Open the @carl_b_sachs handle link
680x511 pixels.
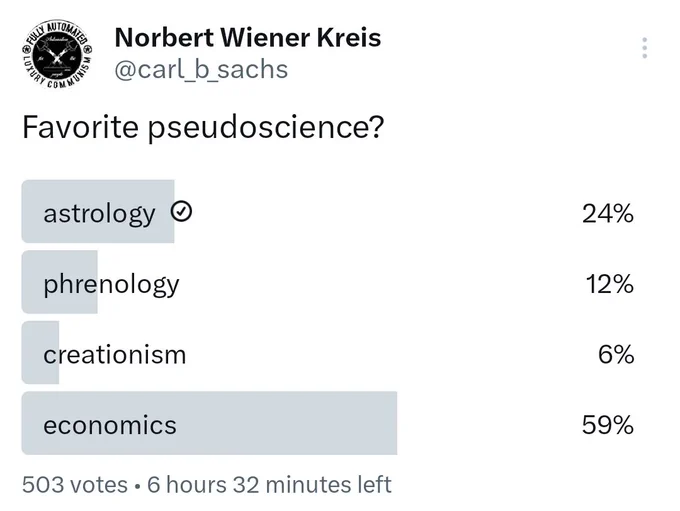(x=201, y=69)
